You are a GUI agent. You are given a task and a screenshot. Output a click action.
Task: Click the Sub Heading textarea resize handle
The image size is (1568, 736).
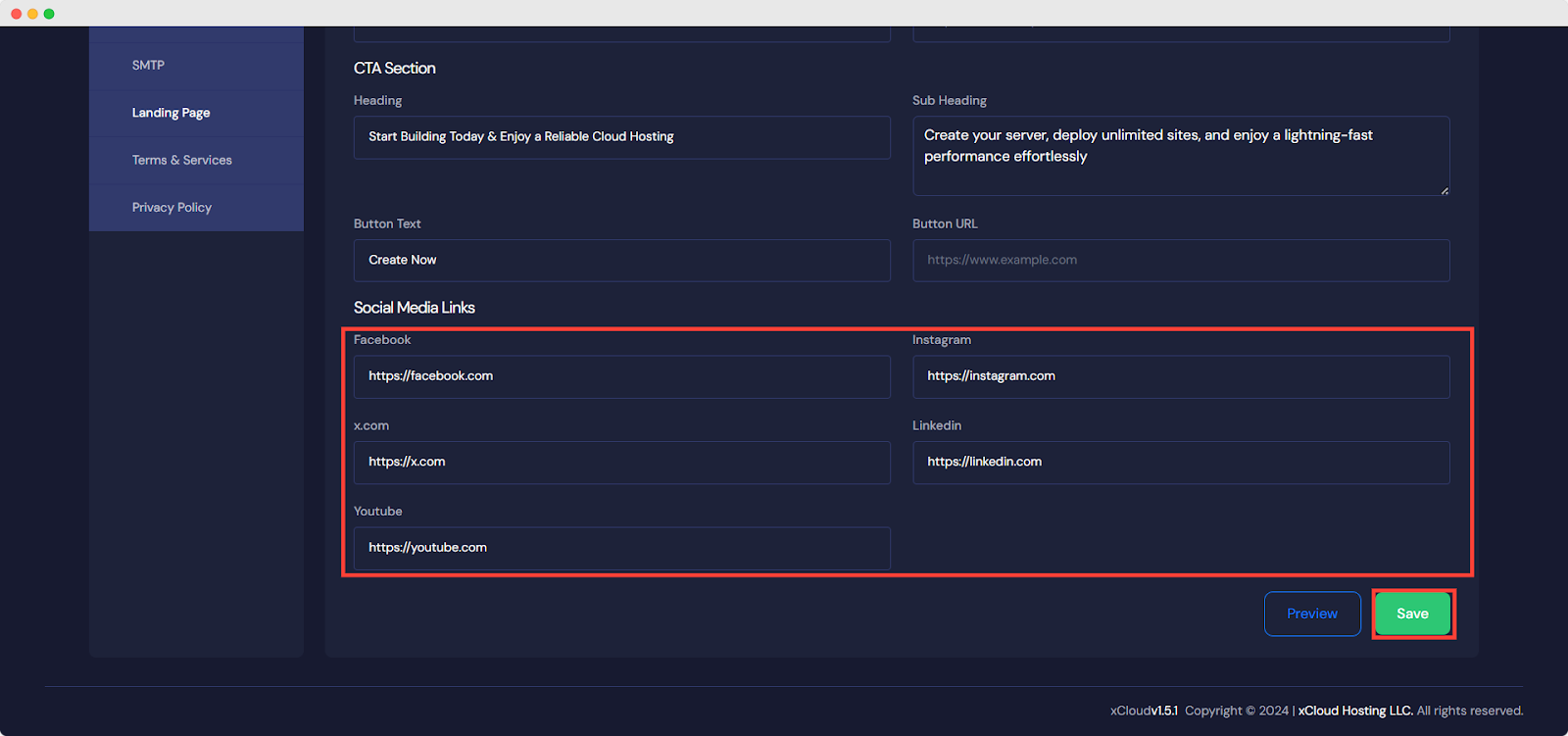tap(1445, 190)
